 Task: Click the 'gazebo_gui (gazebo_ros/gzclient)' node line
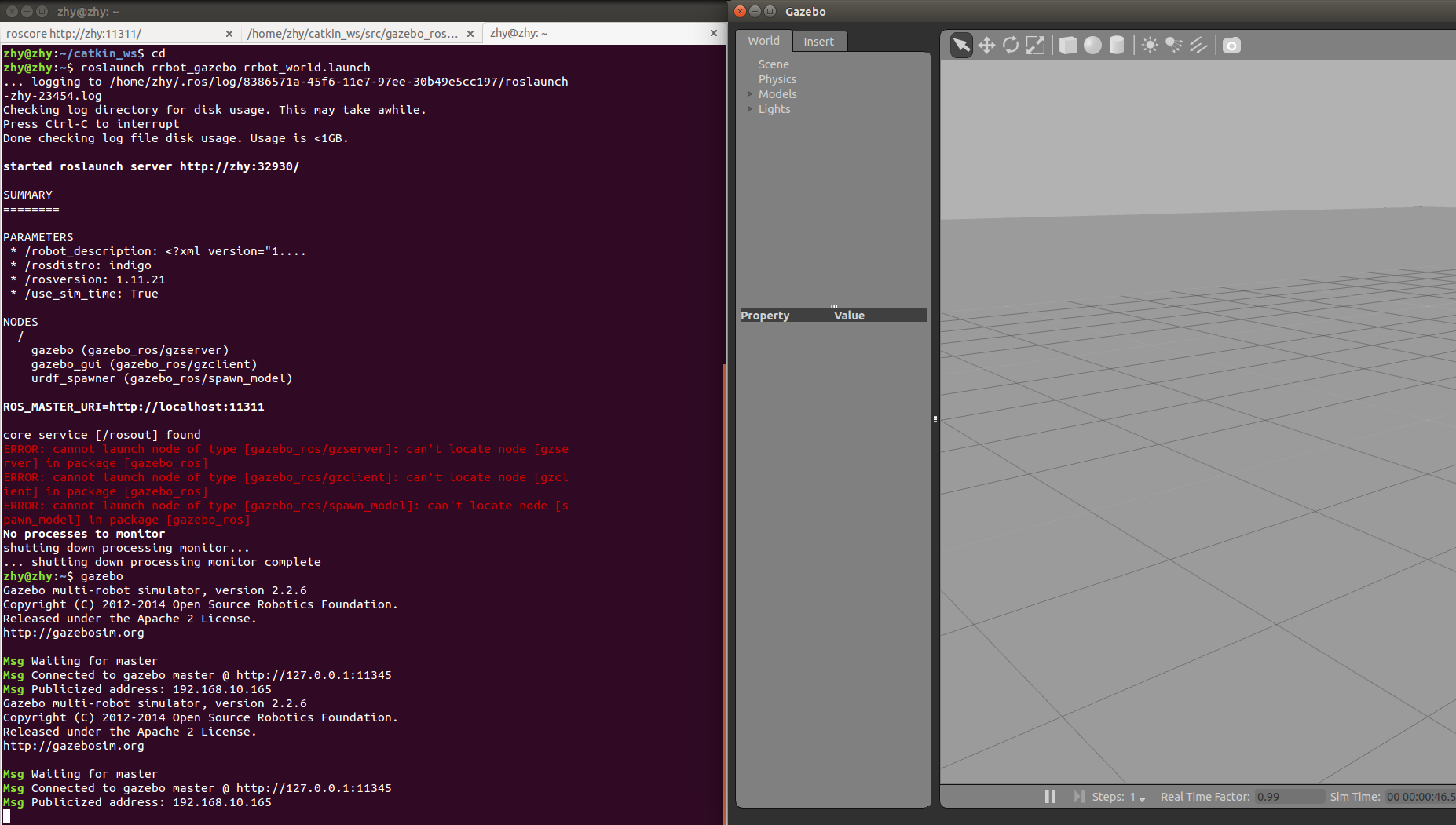pos(145,364)
